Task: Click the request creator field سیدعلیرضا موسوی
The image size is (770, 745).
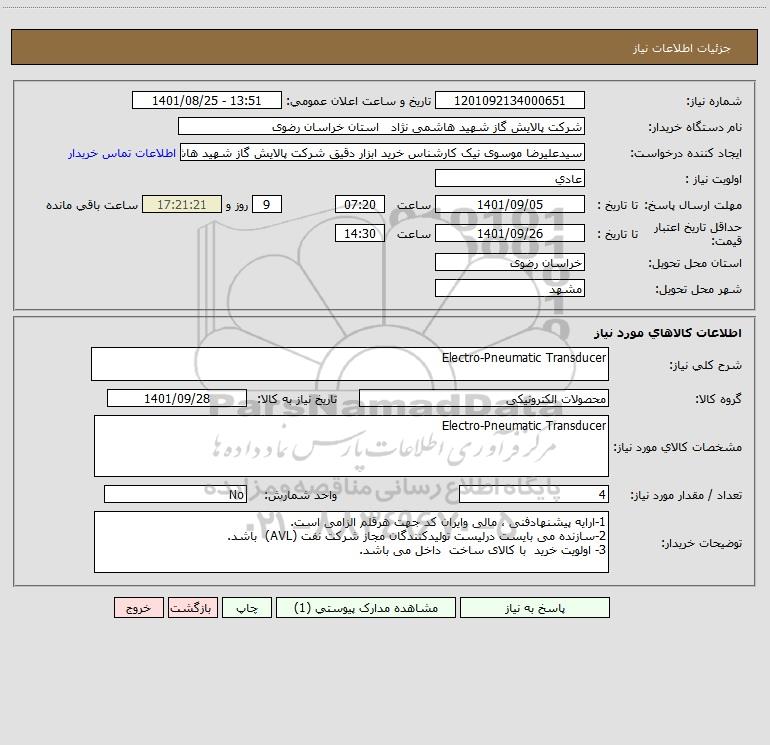Action: [383, 152]
